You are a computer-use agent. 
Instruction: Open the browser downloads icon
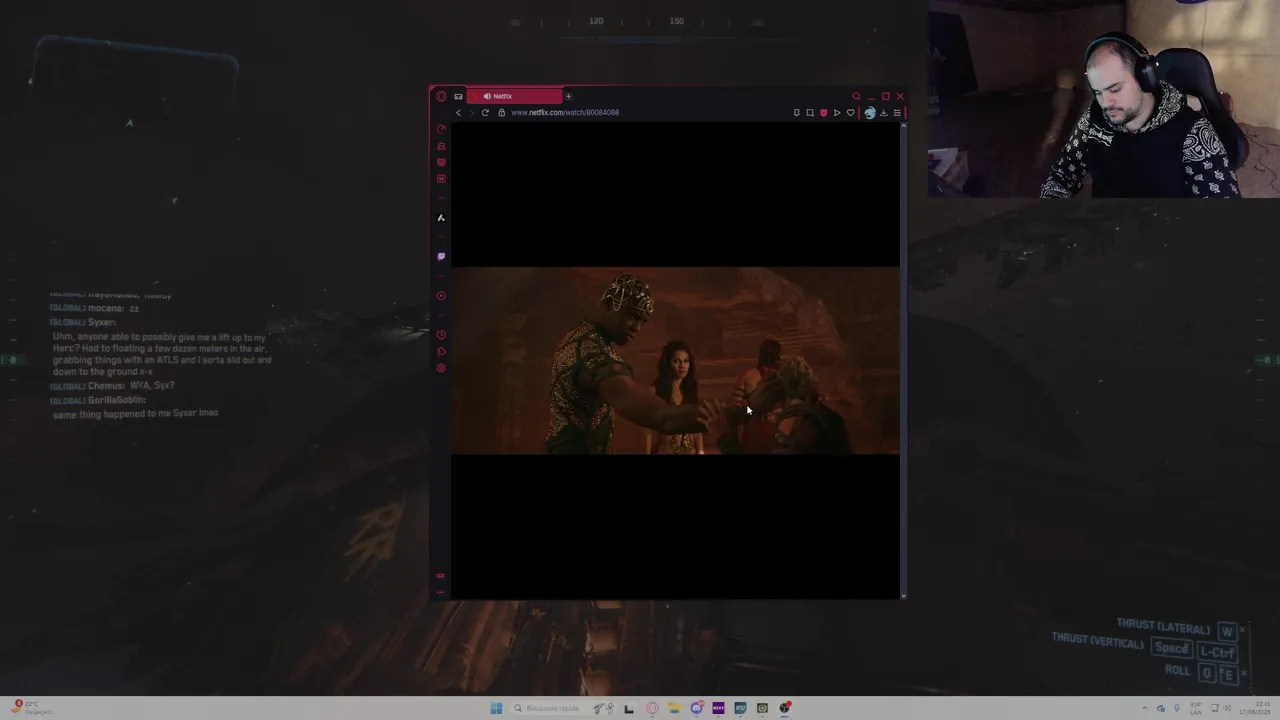[x=883, y=113]
